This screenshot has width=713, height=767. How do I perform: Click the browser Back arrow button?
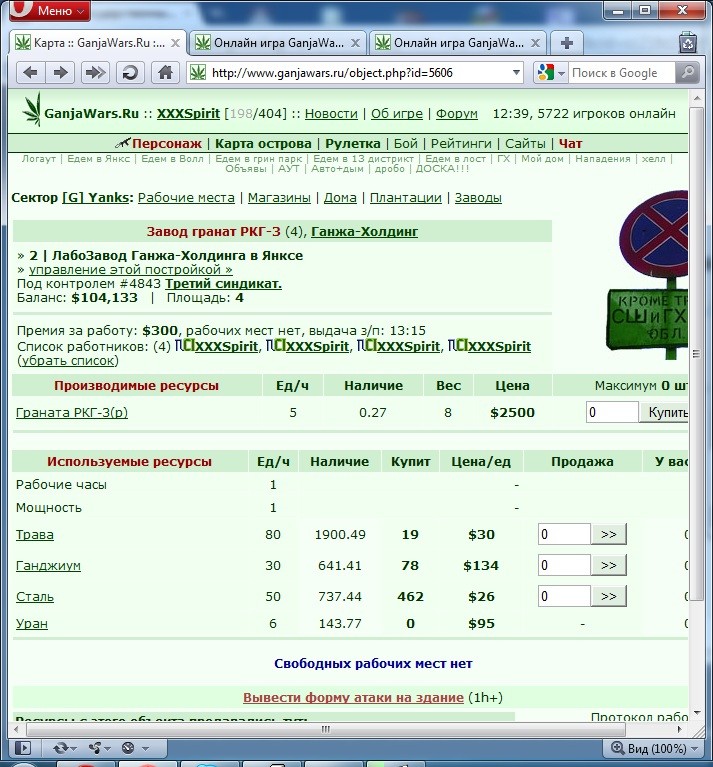pos(30,73)
